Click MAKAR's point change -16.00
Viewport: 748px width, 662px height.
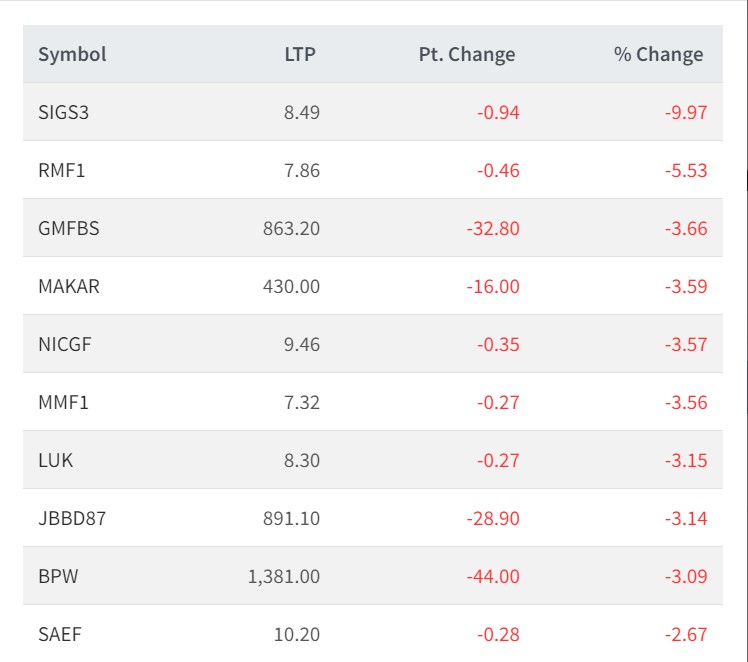tap(493, 286)
